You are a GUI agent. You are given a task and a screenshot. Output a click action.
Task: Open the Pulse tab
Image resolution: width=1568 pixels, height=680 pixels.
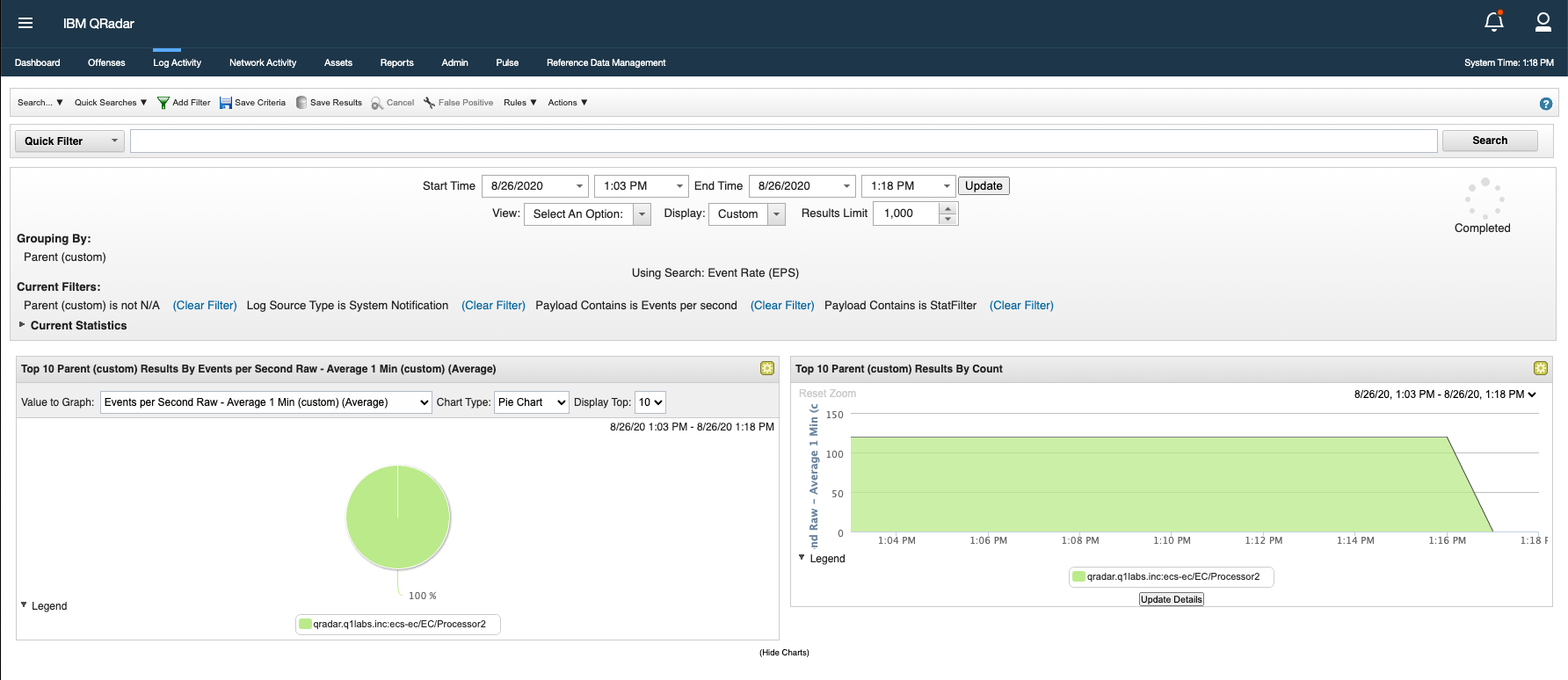507,62
